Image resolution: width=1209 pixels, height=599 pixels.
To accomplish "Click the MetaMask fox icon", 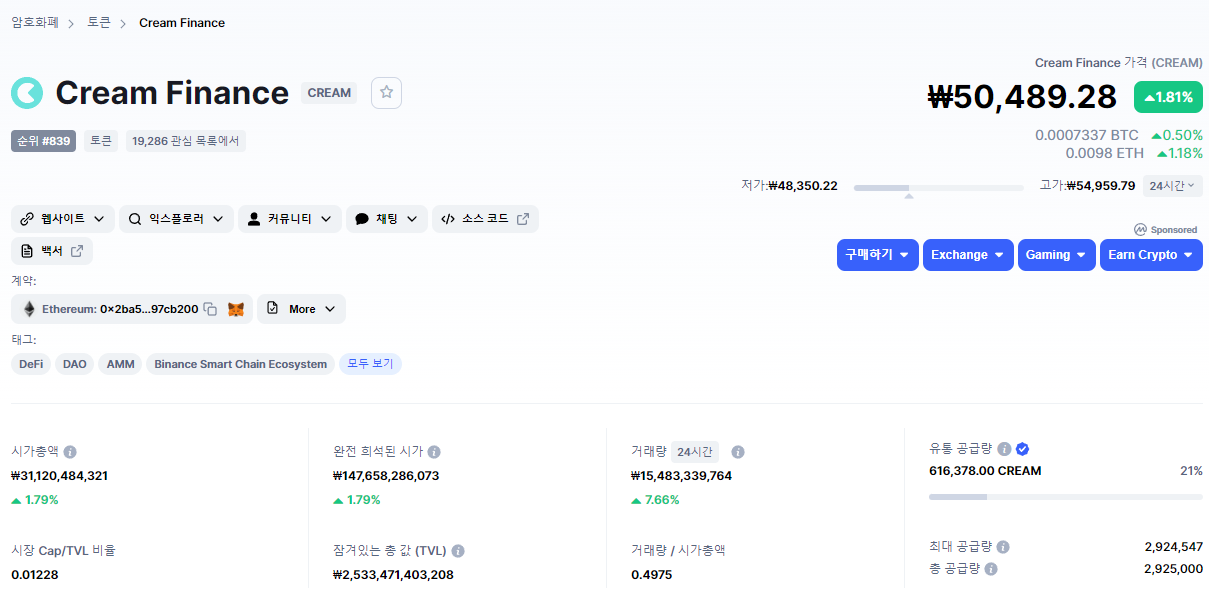I will tap(236, 309).
